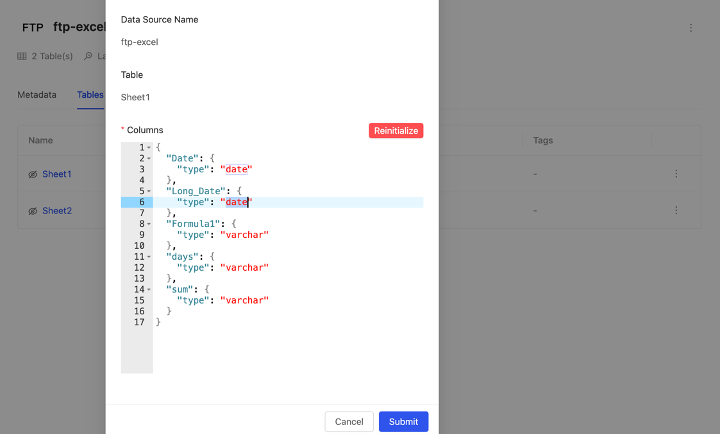Switch to the Metadata tab
This screenshot has width=720, height=434.
[x=37, y=95]
